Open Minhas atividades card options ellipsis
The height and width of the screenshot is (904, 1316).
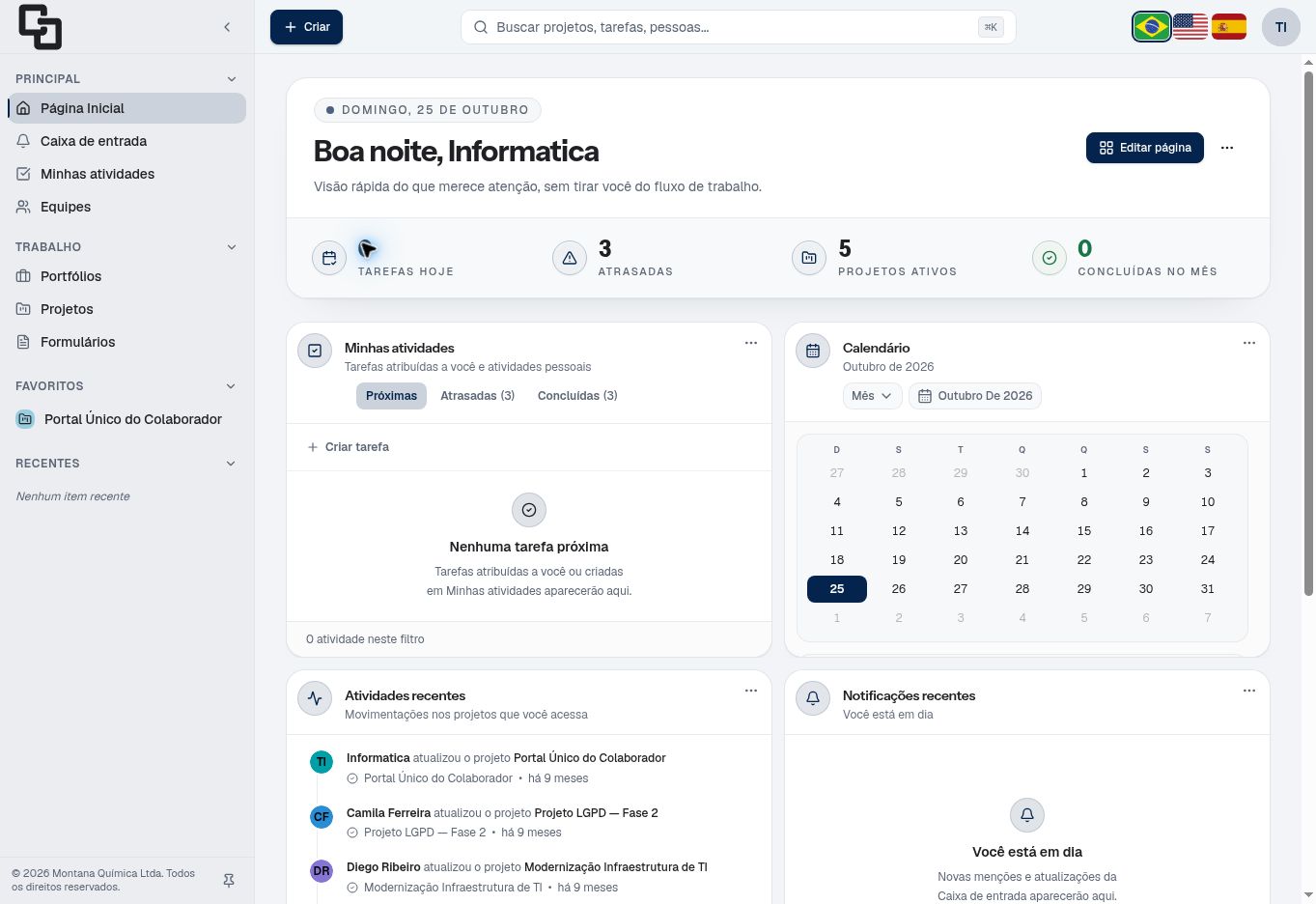[x=751, y=343]
